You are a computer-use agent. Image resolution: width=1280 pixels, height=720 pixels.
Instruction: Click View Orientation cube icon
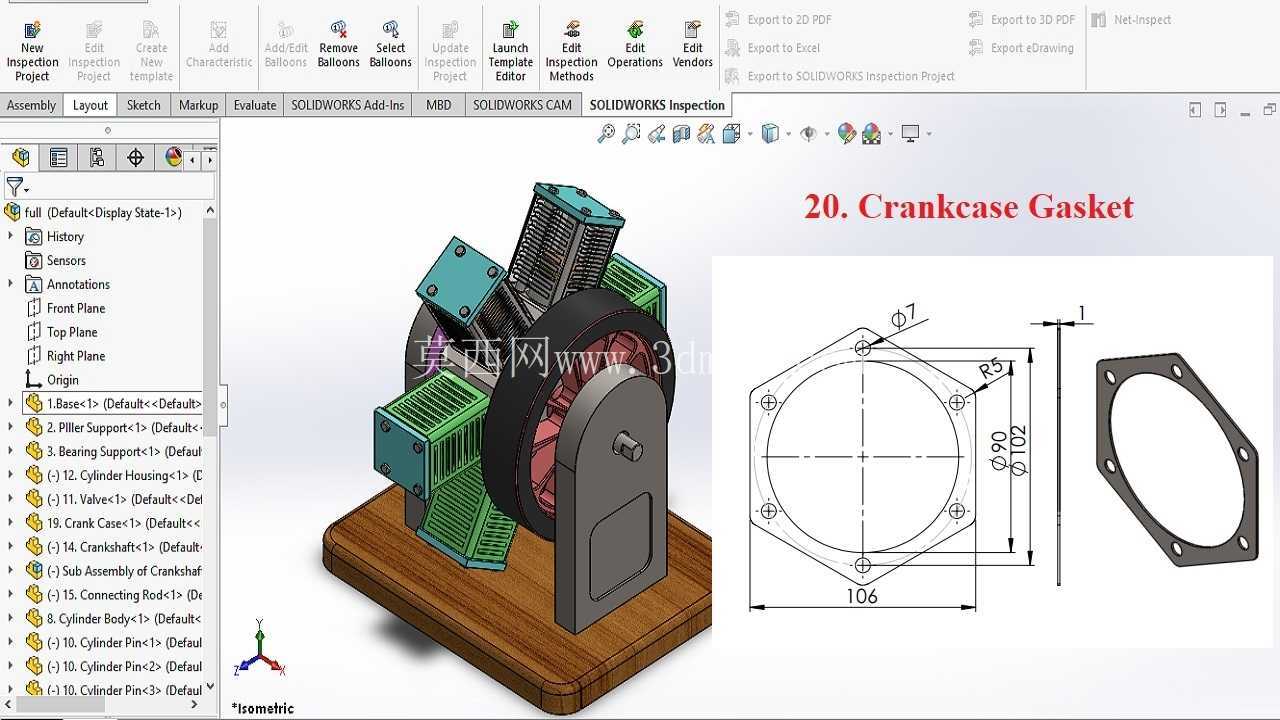pyautogui.click(x=731, y=133)
